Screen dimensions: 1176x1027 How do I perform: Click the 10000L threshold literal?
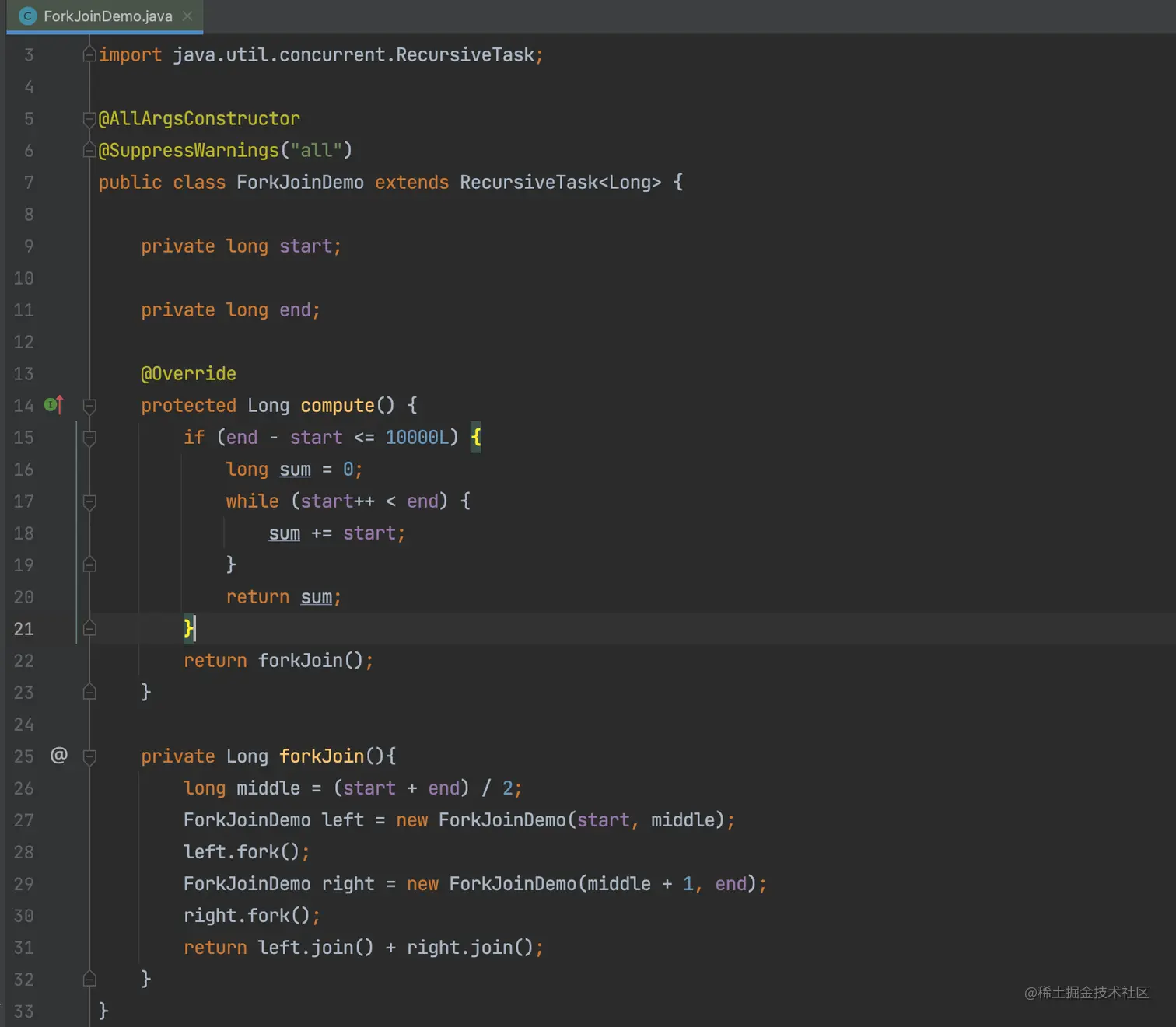pyautogui.click(x=417, y=438)
